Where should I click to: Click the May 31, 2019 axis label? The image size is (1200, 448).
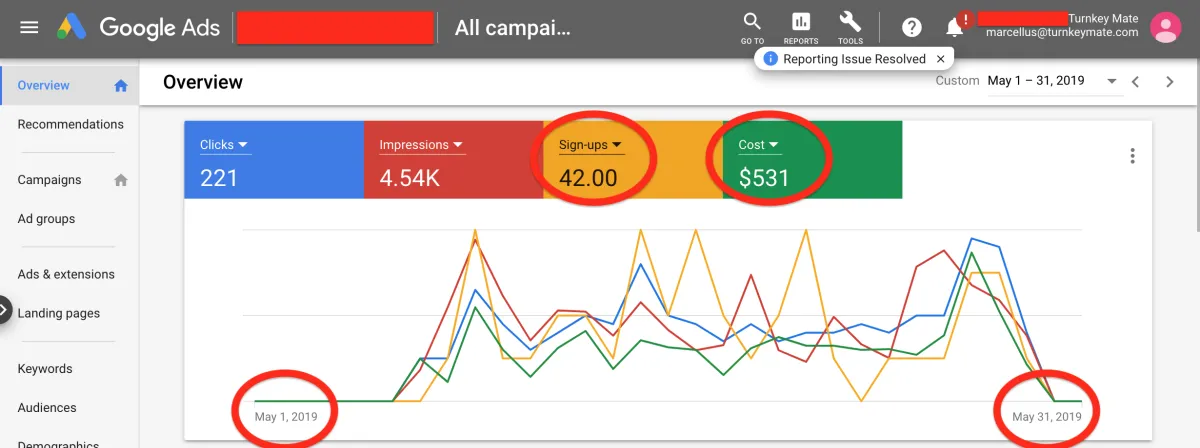(x=1046, y=416)
